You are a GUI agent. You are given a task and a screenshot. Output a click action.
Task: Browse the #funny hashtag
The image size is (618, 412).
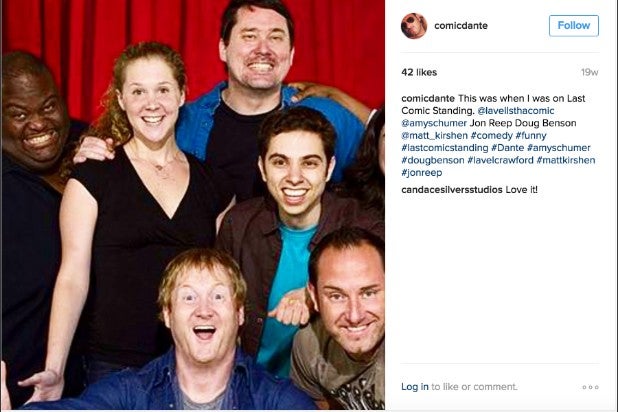pos(531,136)
